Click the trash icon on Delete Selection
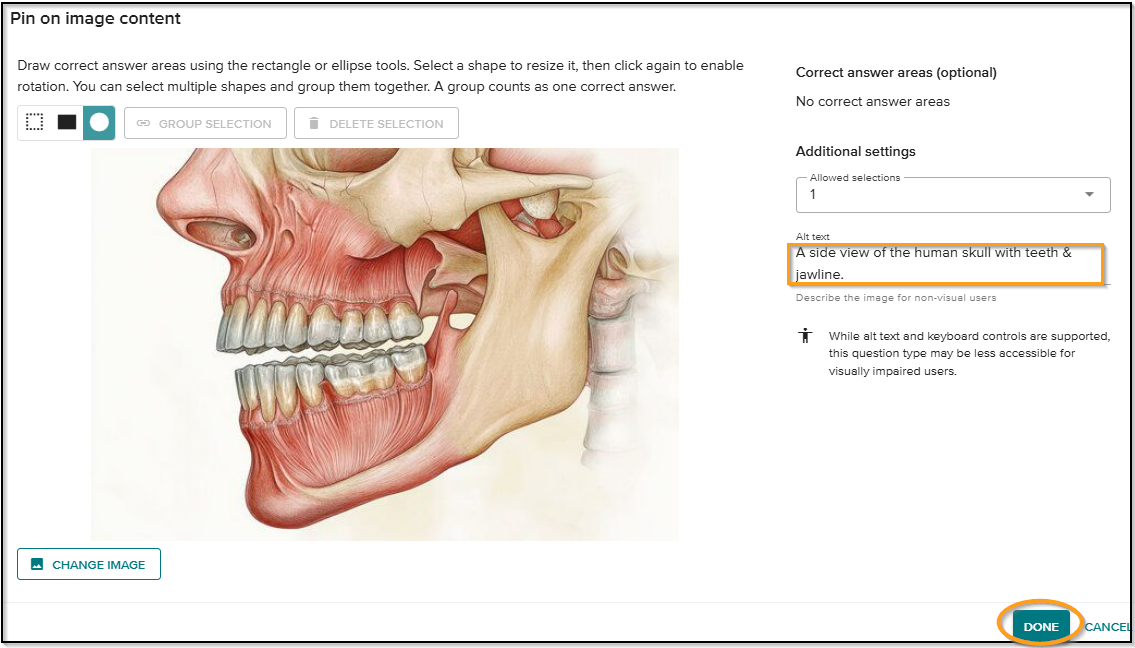1135x648 pixels. (x=314, y=123)
